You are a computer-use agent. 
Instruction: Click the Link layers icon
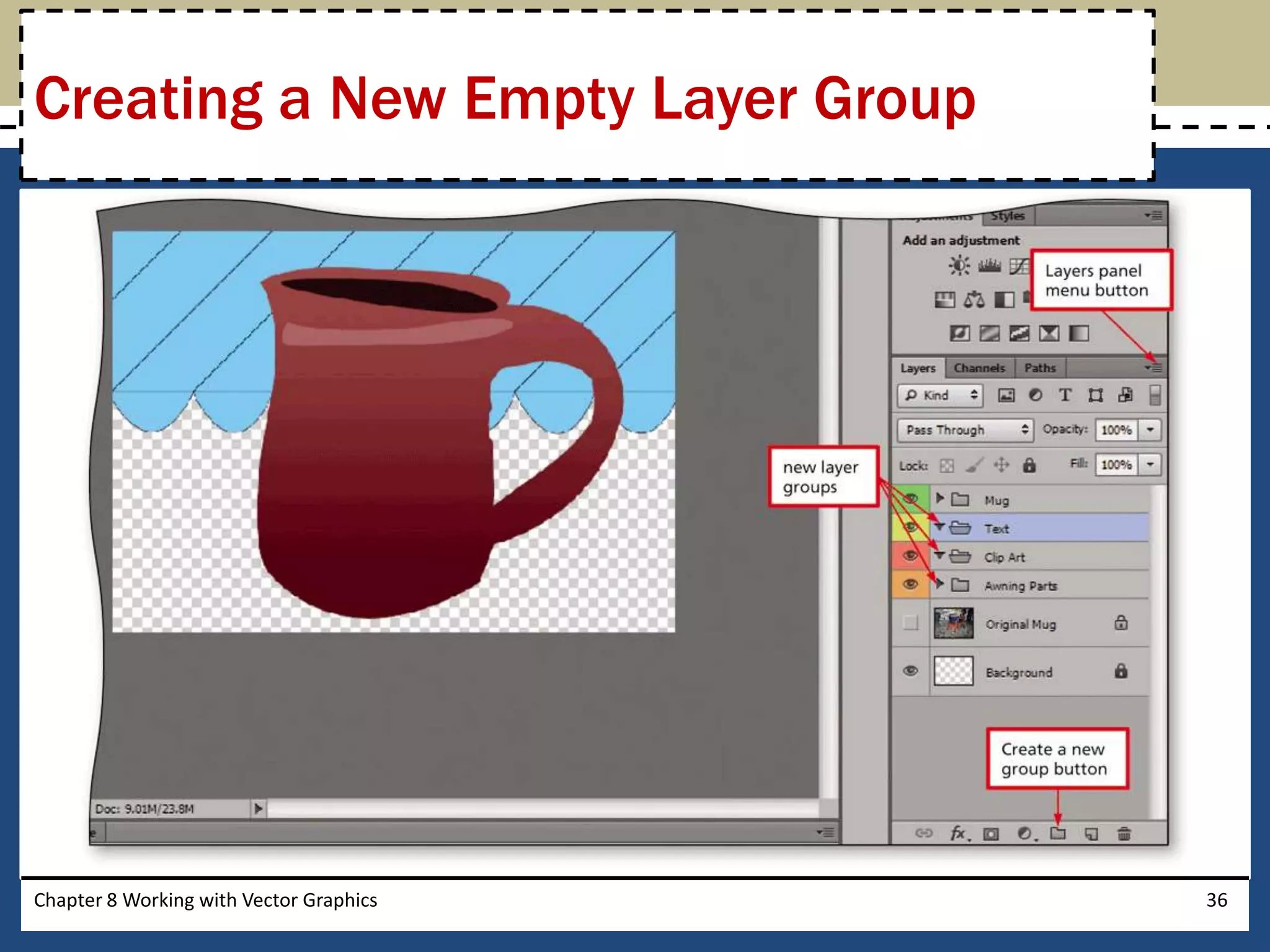click(924, 833)
